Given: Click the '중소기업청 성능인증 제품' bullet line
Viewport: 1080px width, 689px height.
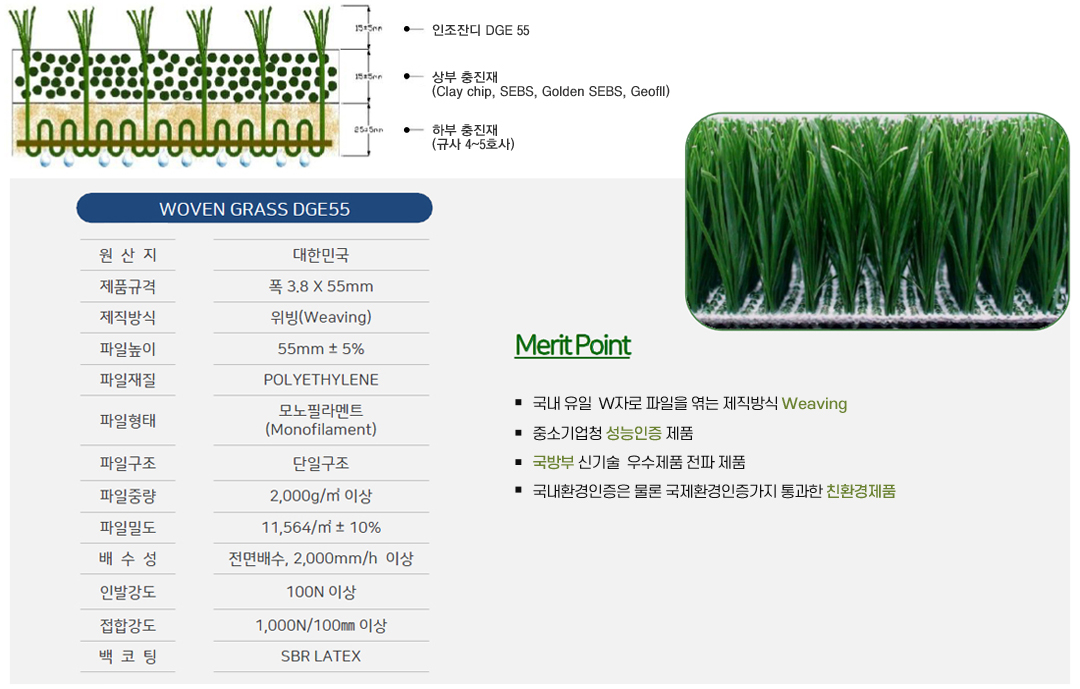Looking at the screenshot, I should [612, 433].
